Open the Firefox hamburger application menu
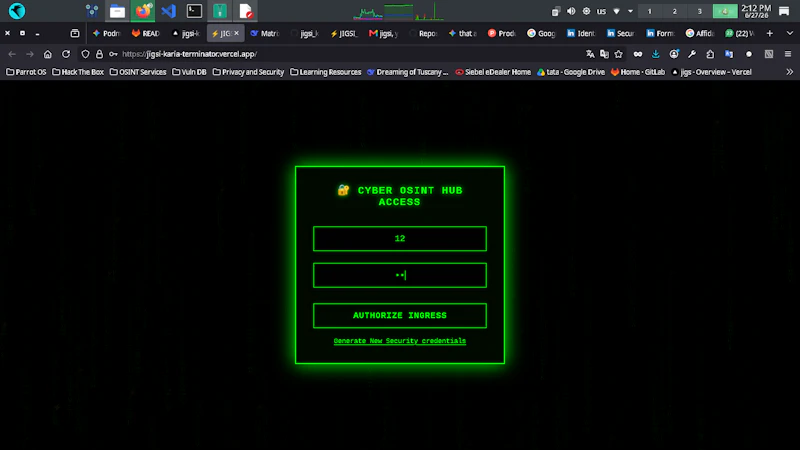This screenshot has height=450, width=800. (x=788, y=54)
